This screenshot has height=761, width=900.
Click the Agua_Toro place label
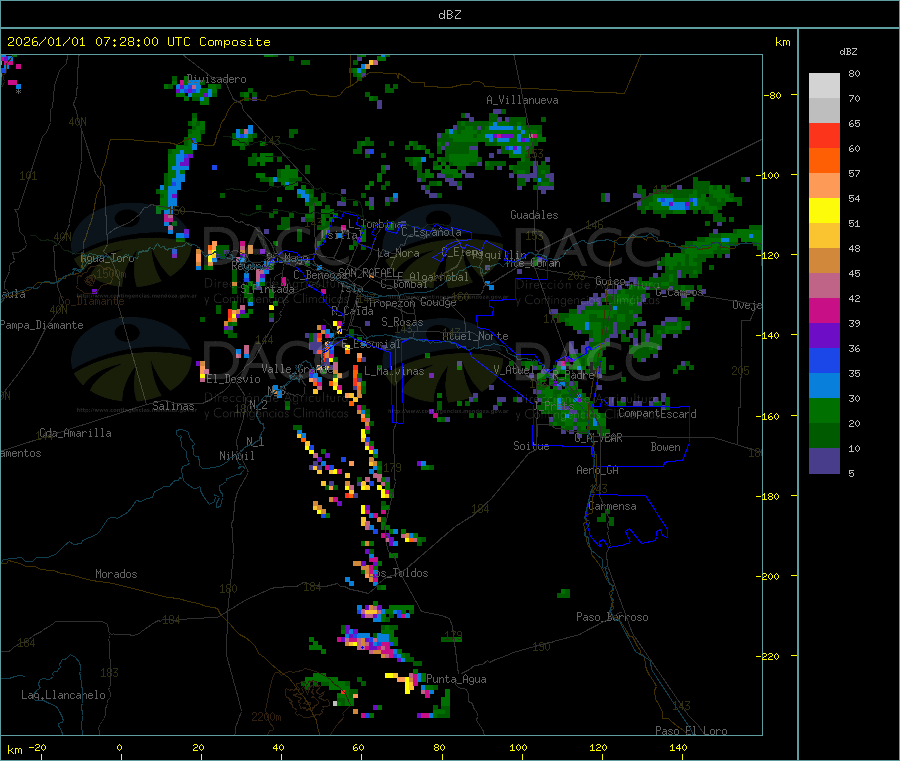point(107,258)
